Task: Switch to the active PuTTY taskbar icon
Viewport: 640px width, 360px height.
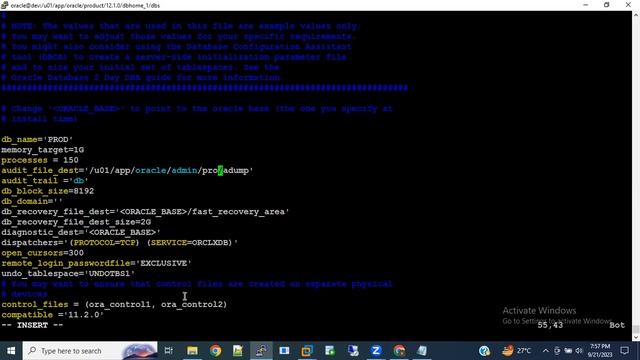Action: [261, 351]
